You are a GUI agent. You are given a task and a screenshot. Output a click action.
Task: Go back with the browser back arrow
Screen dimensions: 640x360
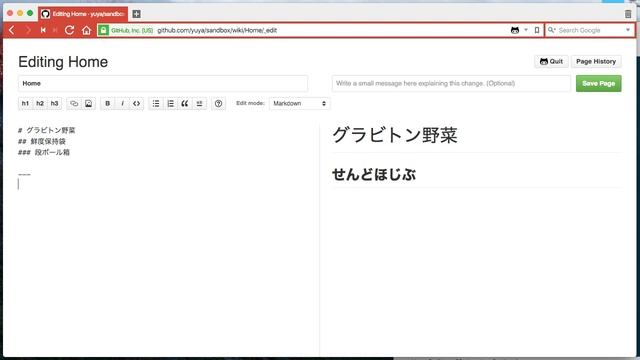pos(12,30)
